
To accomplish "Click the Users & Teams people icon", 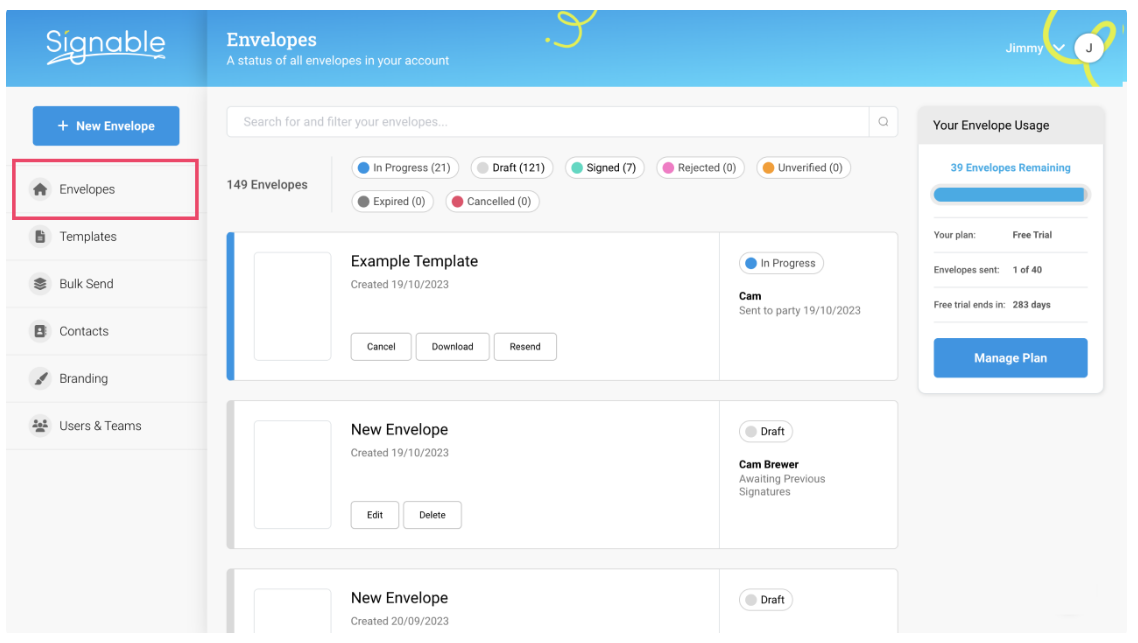I will click(x=40, y=426).
